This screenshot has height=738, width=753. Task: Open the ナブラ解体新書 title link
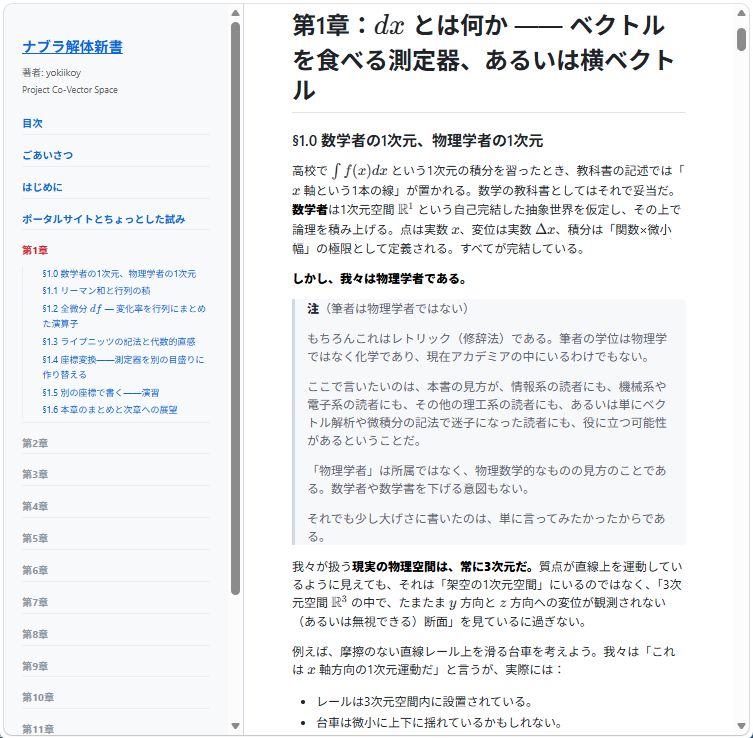click(x=73, y=47)
